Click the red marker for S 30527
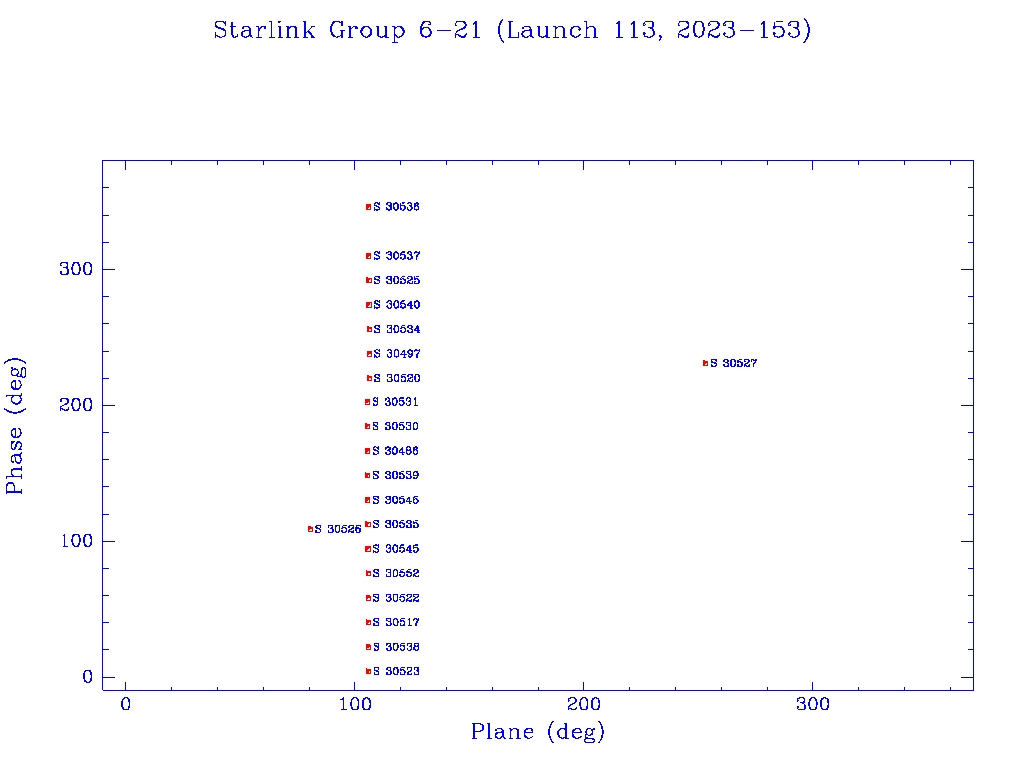Image resolution: width=1024 pixels, height=768 pixels. tap(705, 363)
